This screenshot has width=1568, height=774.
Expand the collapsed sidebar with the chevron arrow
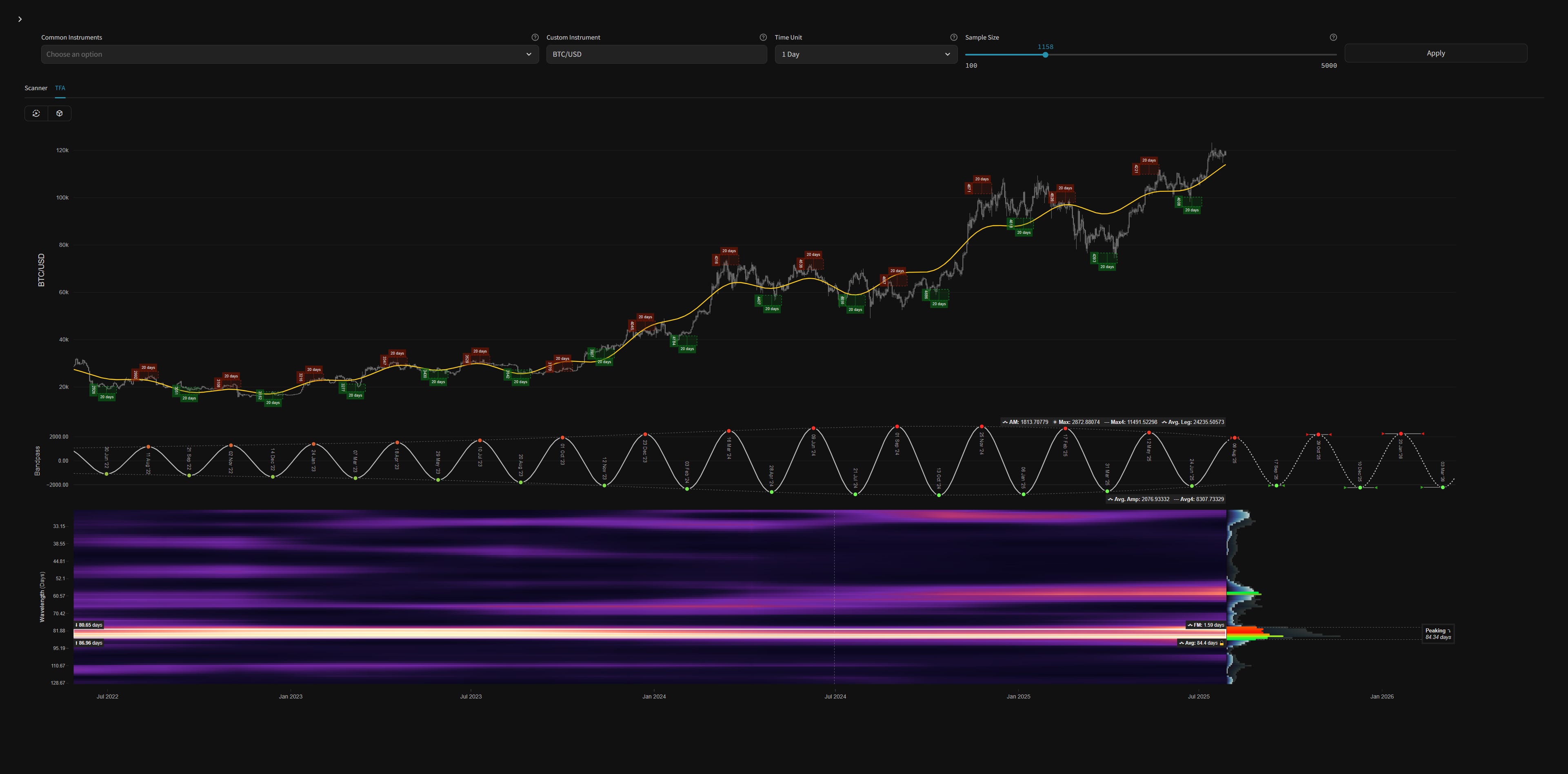[x=20, y=19]
